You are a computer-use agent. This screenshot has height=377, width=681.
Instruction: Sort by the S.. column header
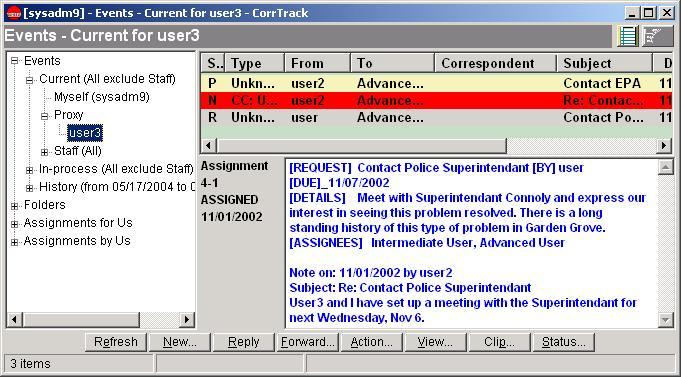[x=213, y=63]
